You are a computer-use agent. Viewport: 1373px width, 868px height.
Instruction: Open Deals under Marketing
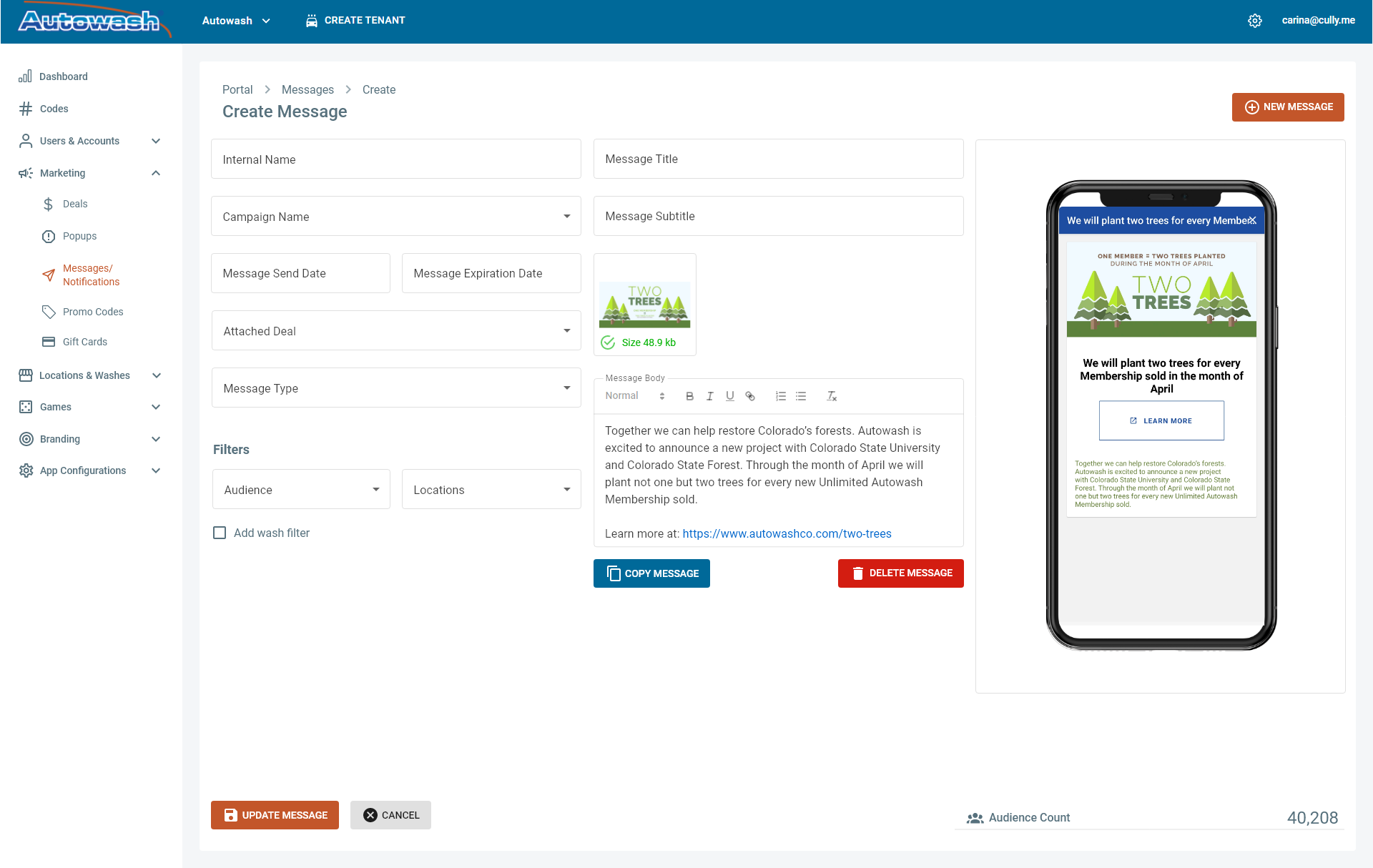[x=75, y=204]
